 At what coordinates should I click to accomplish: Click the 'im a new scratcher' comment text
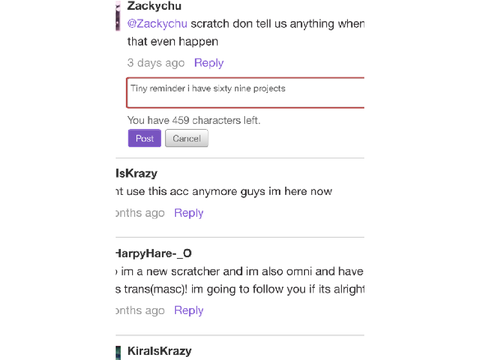(240, 280)
